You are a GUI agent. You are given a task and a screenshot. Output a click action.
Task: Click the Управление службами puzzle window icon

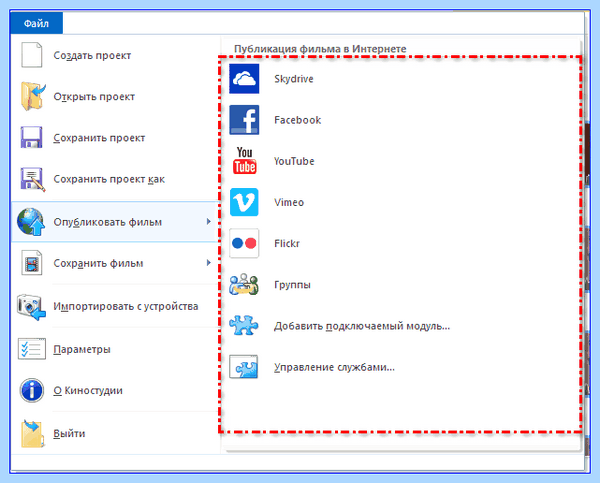(244, 367)
